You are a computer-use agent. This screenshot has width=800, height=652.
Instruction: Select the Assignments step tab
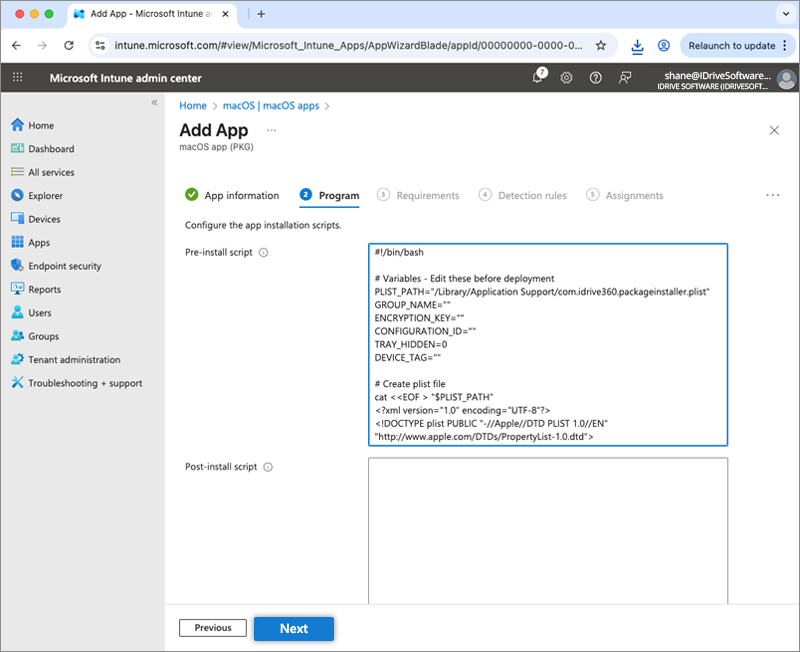624,195
